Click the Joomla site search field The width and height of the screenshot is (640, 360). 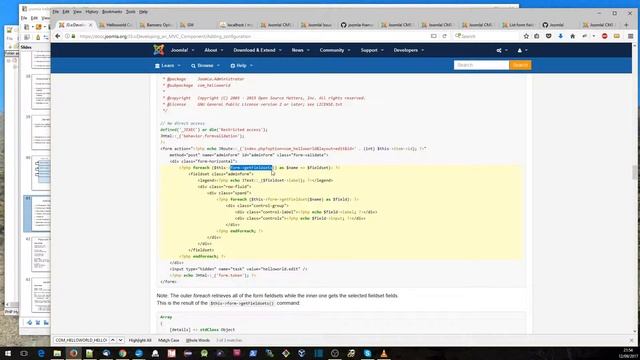click(x=481, y=65)
